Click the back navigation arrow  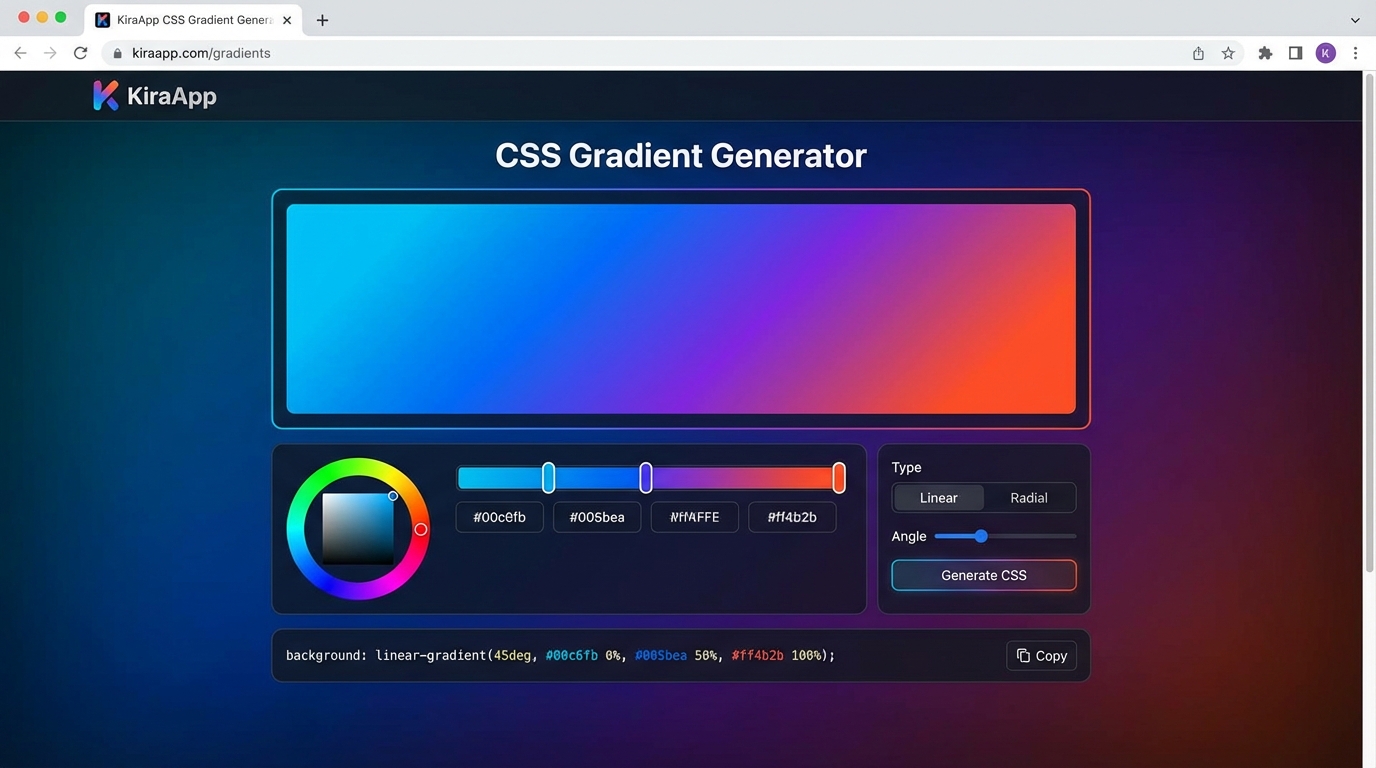(x=20, y=53)
